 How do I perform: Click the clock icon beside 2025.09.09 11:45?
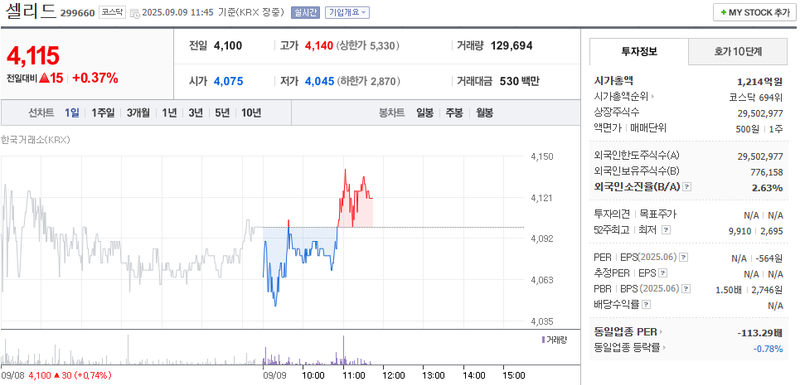click(135, 13)
